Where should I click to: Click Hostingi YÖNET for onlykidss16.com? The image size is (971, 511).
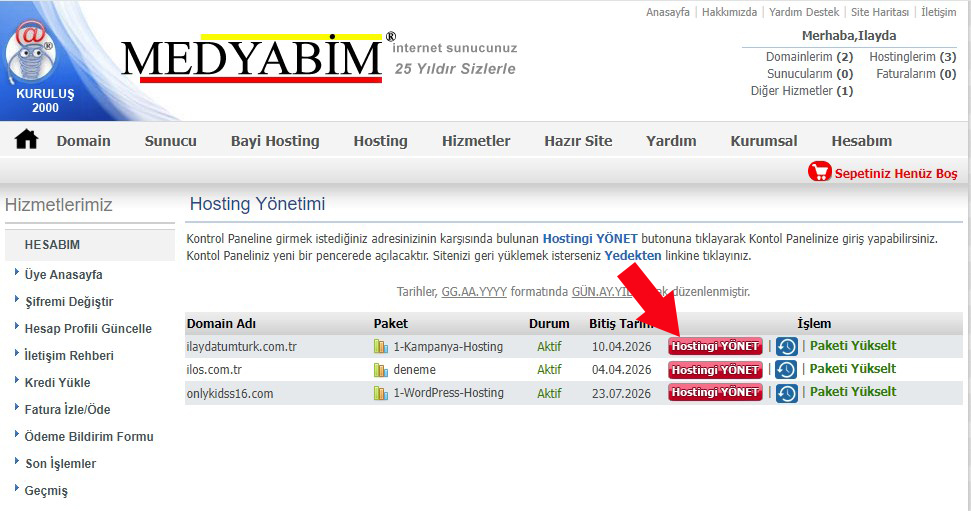[x=715, y=392]
